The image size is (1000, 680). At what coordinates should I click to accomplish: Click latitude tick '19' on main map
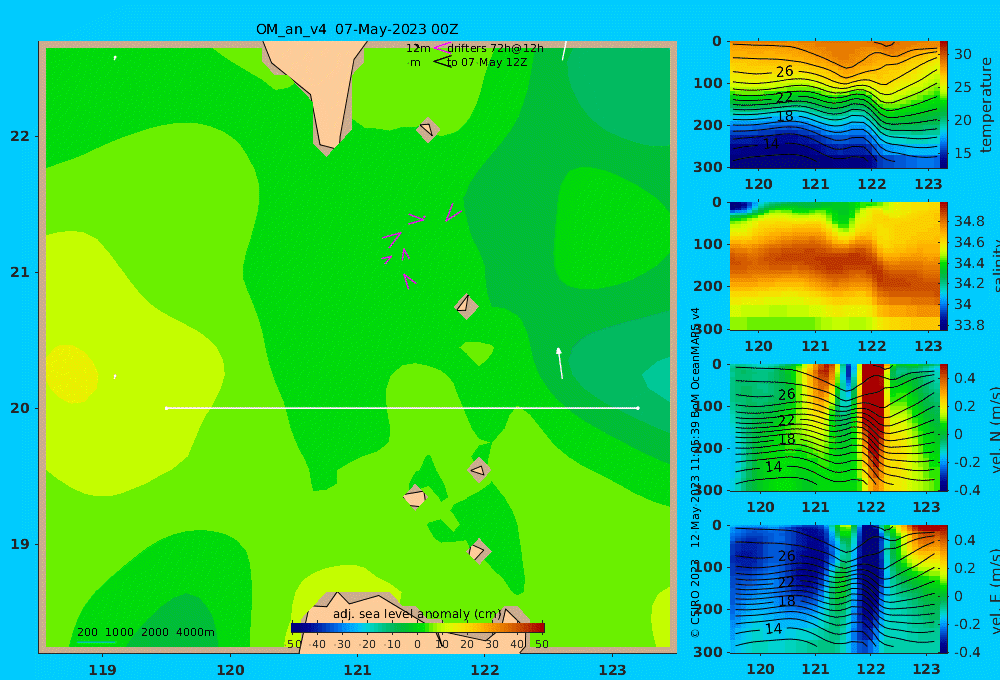pyautogui.click(x=20, y=544)
